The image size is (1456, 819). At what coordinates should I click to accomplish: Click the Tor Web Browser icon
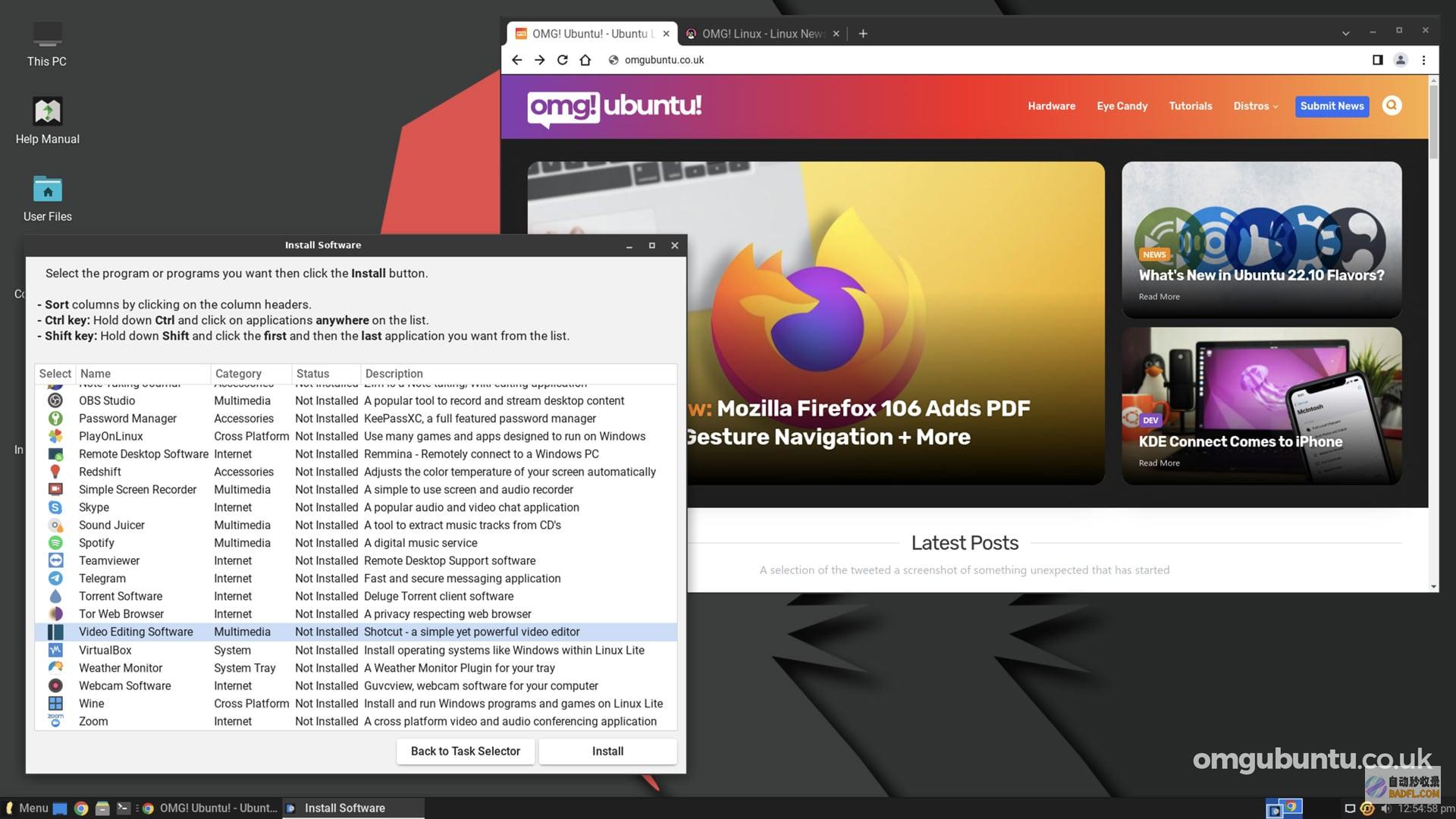55,613
